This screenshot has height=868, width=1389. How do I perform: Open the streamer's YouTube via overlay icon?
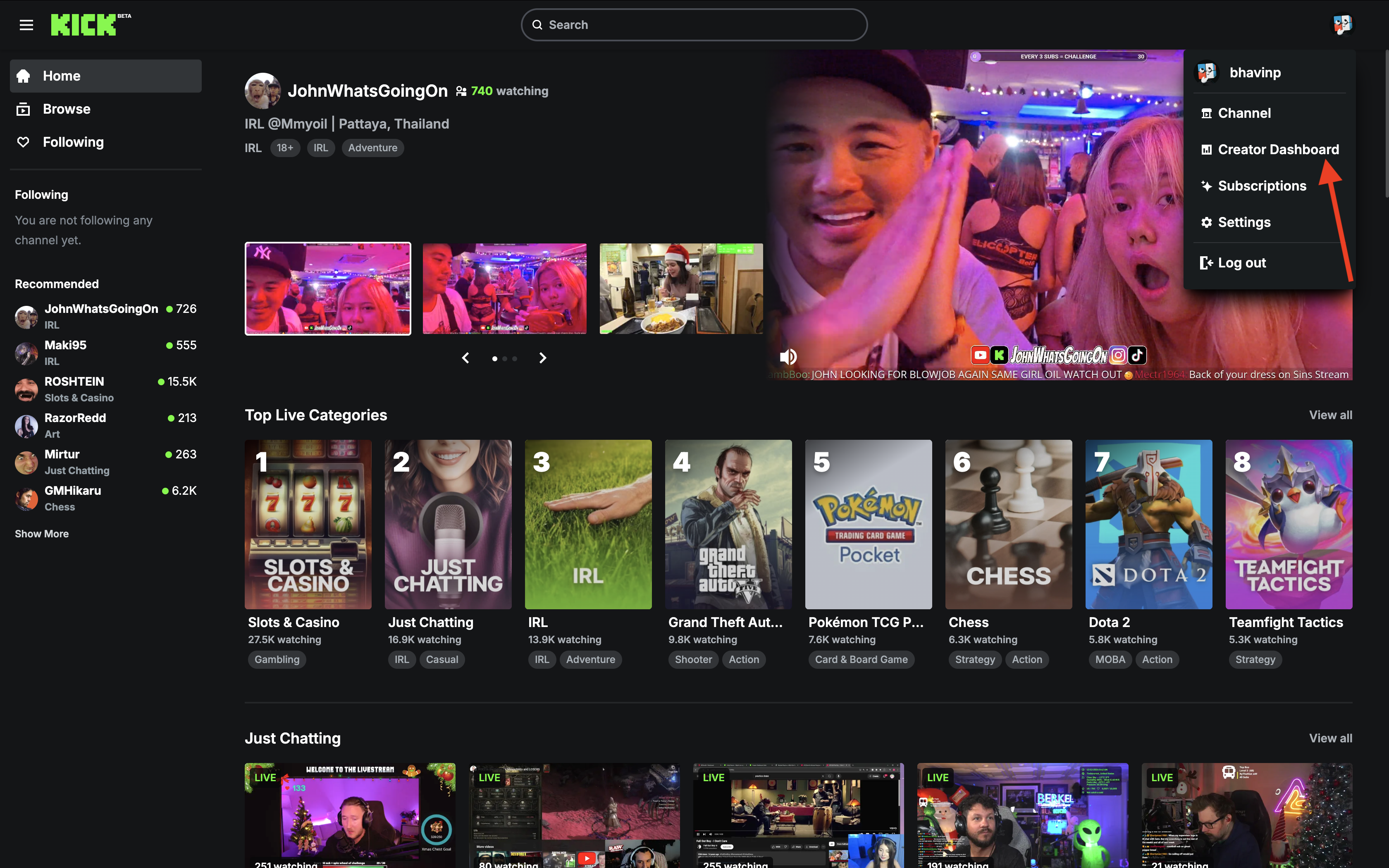pyautogui.click(x=980, y=355)
